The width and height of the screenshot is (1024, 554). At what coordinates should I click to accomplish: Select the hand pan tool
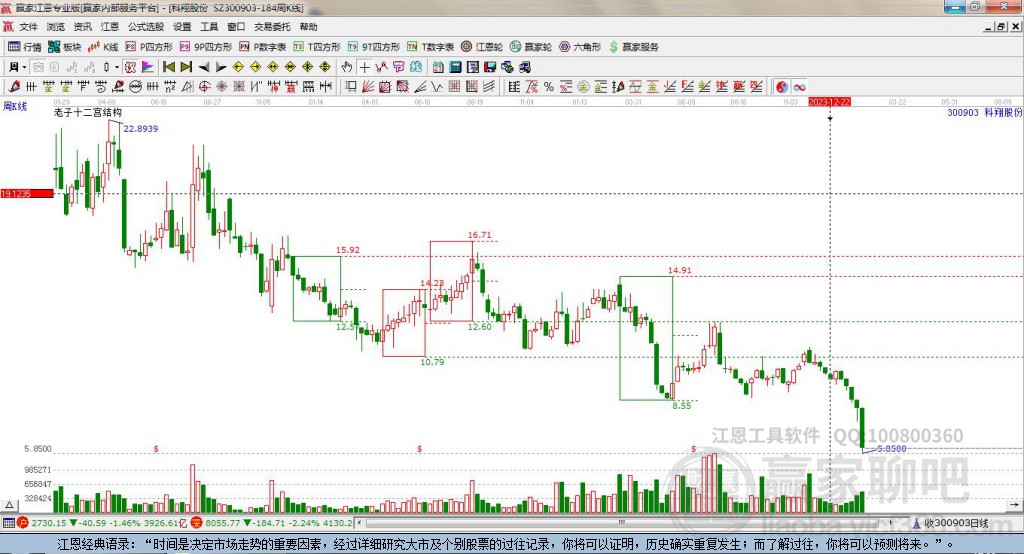(347, 67)
